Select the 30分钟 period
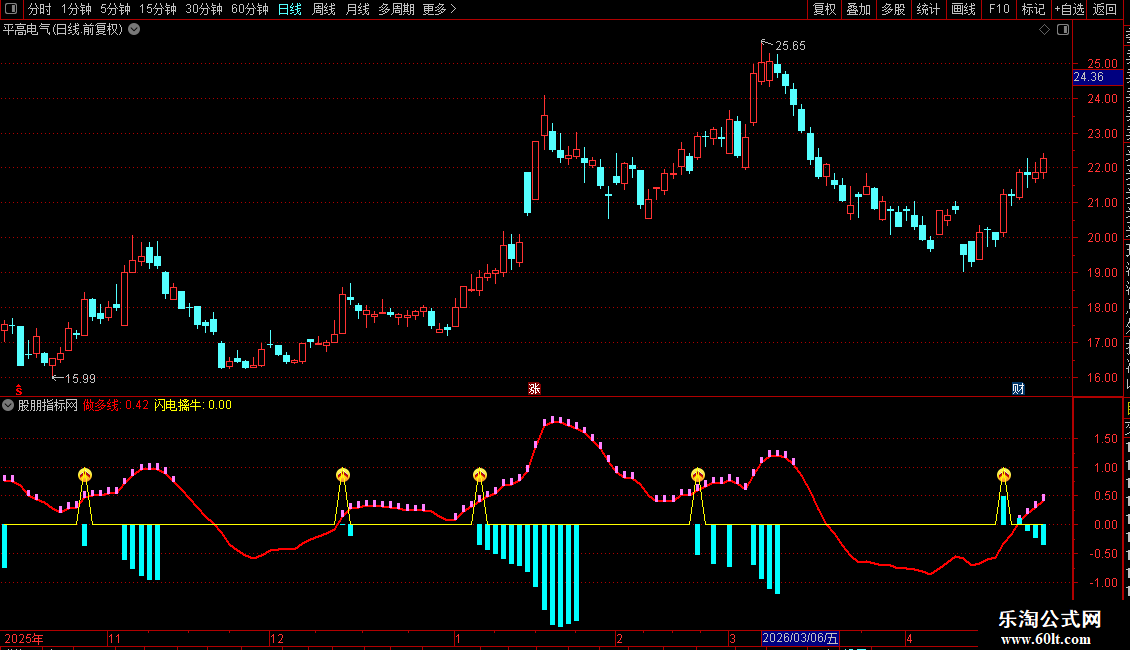Image resolution: width=1130 pixels, height=650 pixels. pyautogui.click(x=203, y=9)
